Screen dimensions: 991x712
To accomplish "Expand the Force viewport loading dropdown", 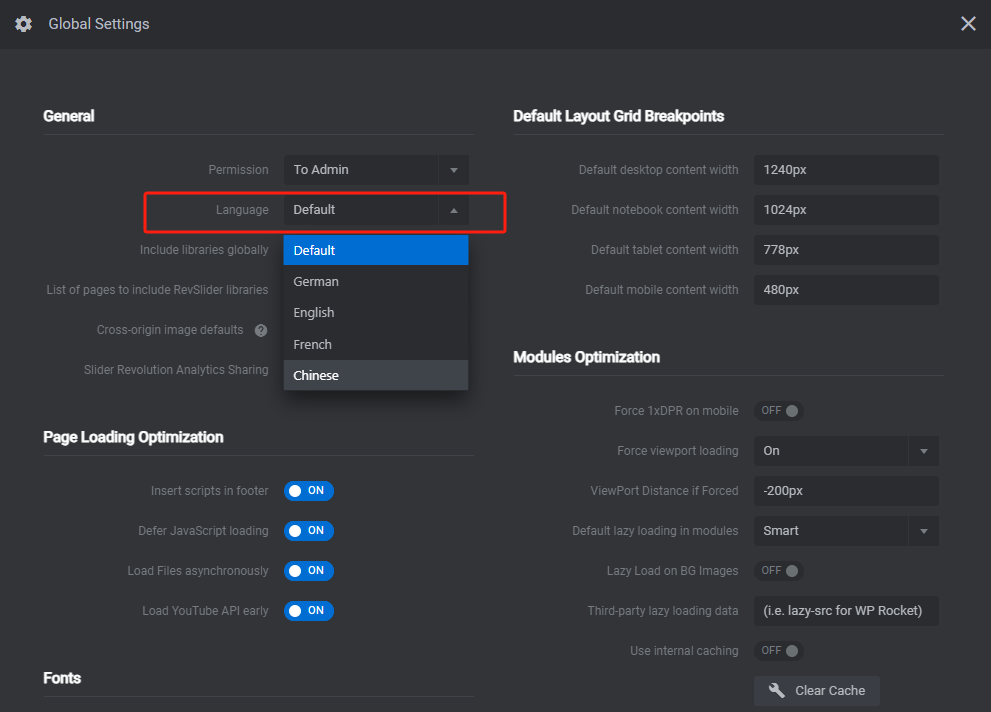I will click(x=923, y=451).
